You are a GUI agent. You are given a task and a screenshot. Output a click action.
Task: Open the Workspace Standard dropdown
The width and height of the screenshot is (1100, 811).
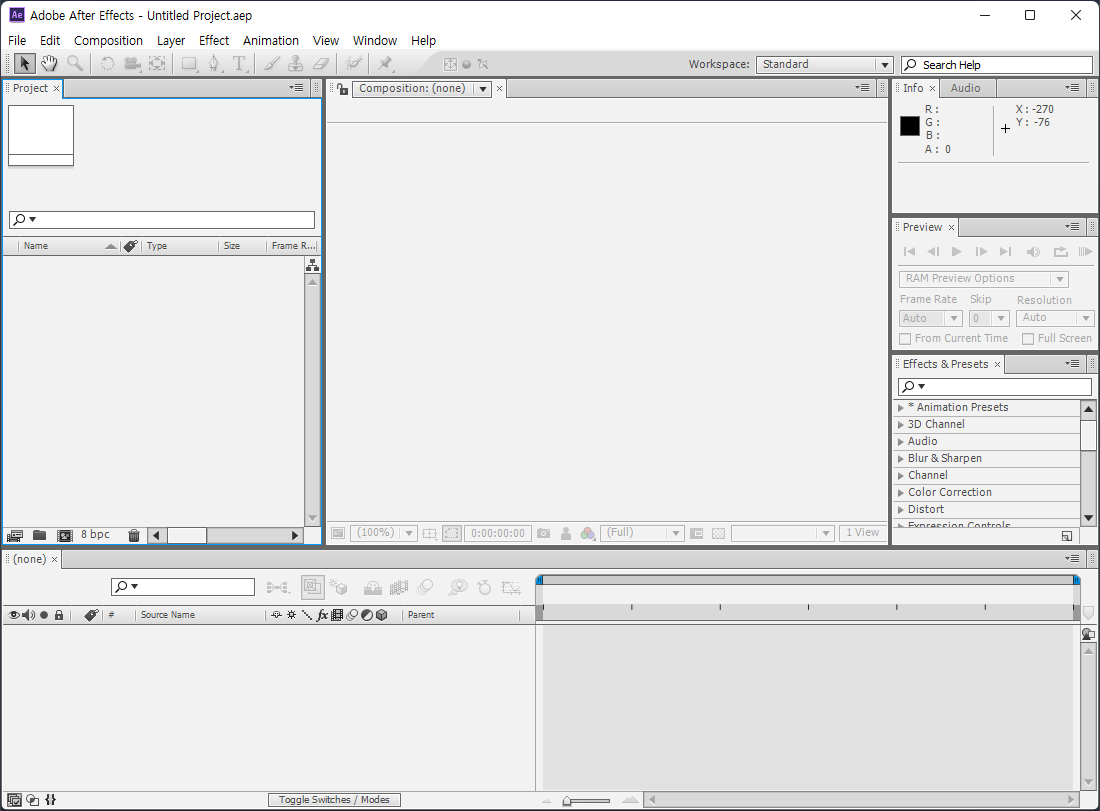pos(824,65)
